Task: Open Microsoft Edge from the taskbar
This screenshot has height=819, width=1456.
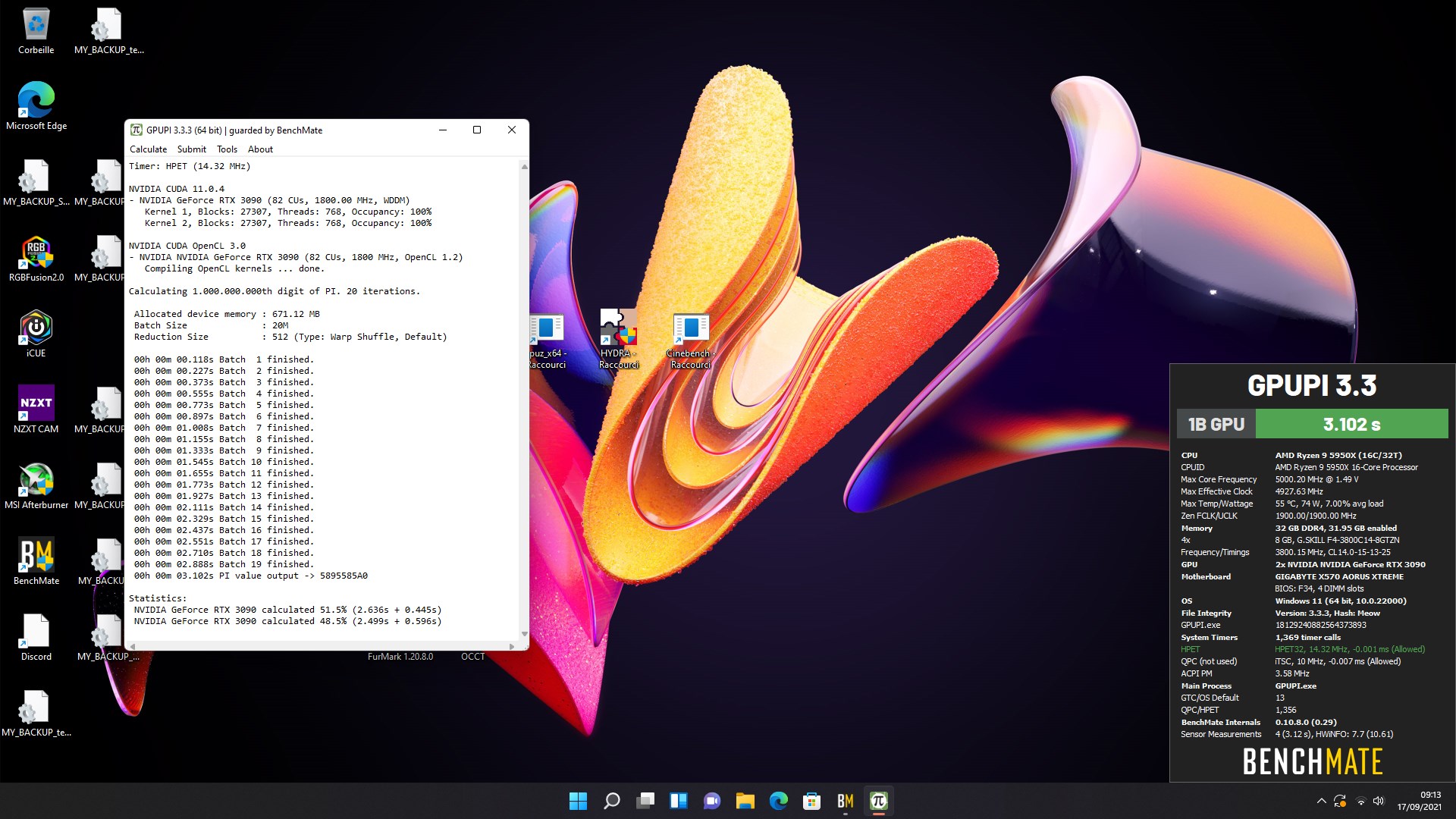Action: (x=779, y=801)
